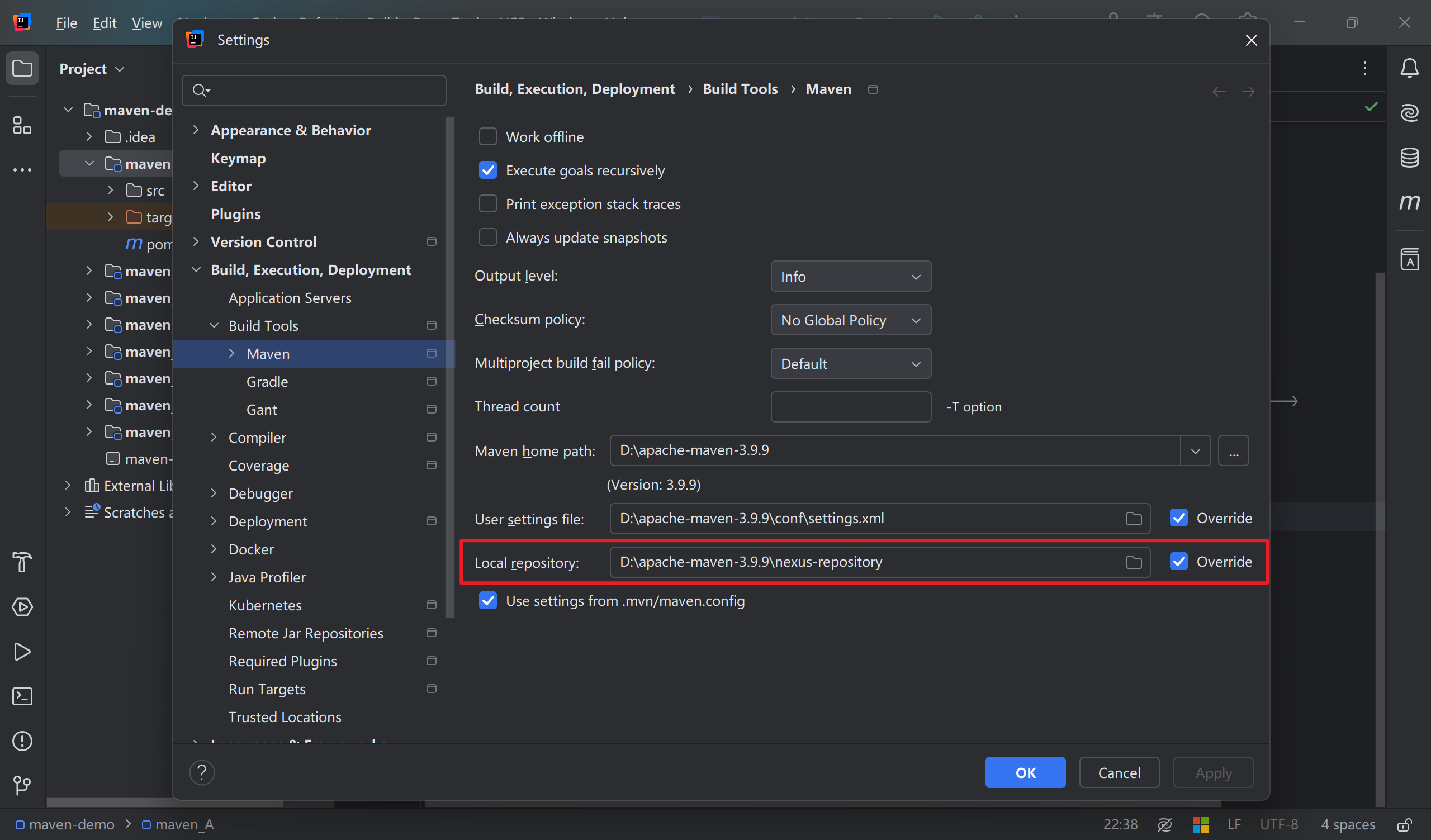This screenshot has width=1431, height=840.
Task: Enable the Work offline checkbox
Action: click(x=488, y=137)
